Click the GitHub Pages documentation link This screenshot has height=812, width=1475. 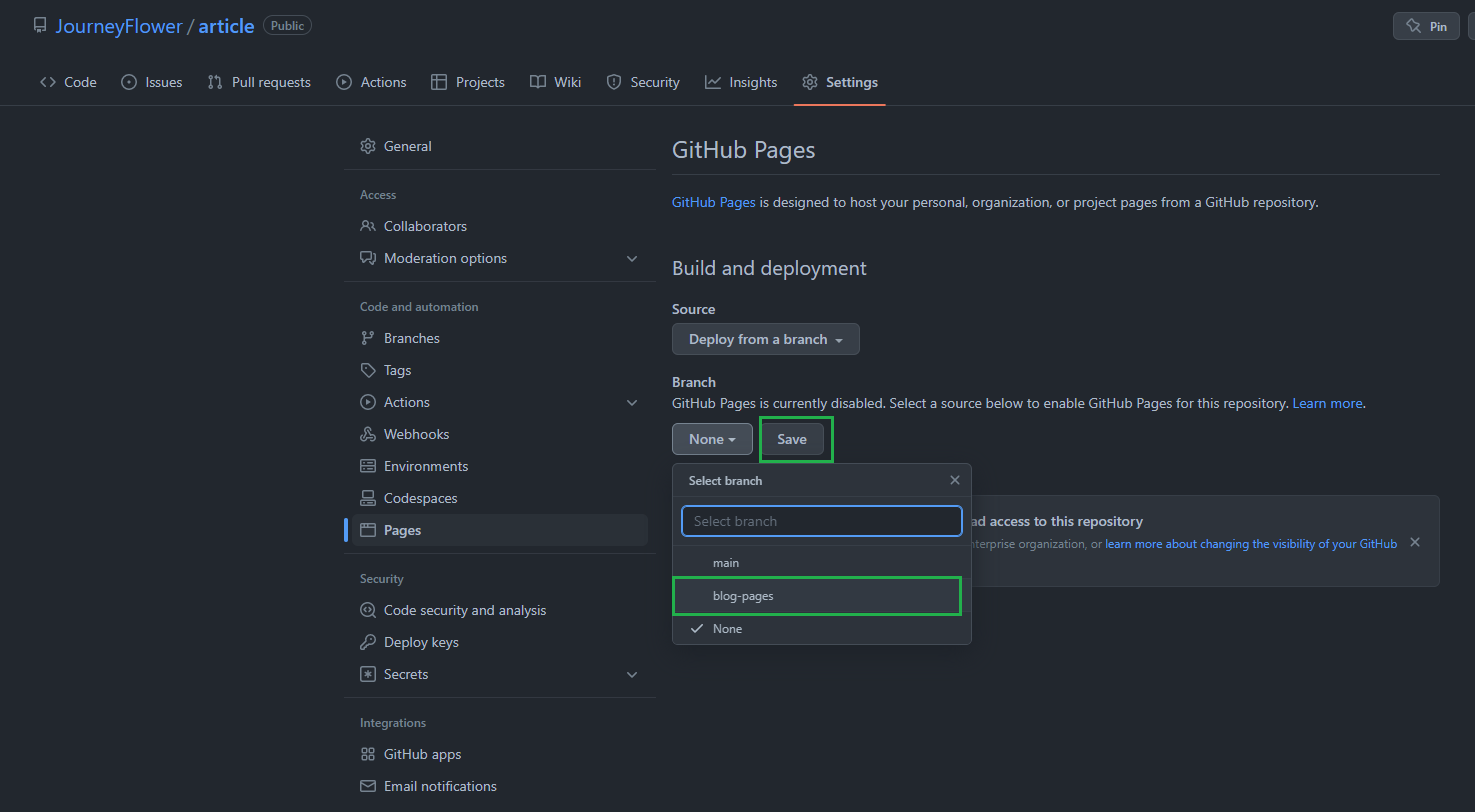(714, 202)
